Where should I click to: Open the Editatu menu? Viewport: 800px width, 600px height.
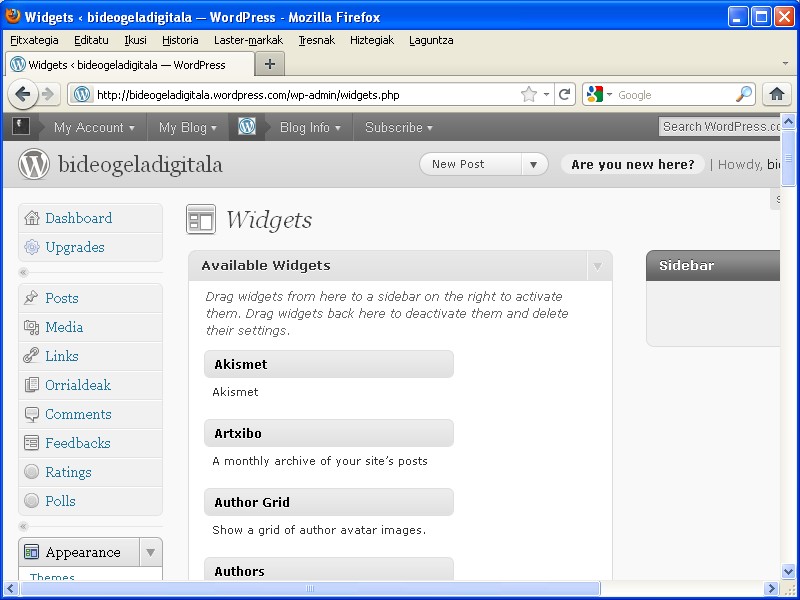(91, 40)
